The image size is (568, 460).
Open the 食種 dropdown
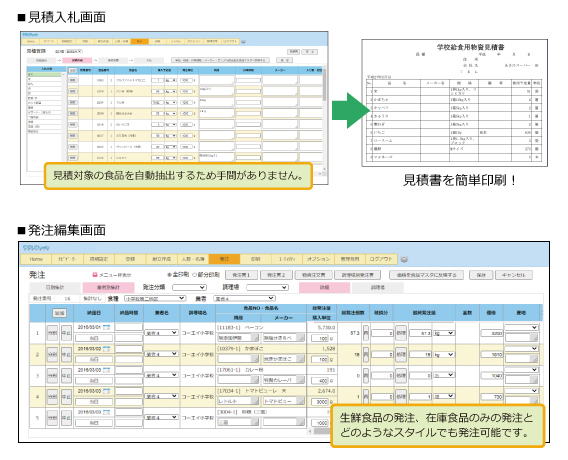click(x=155, y=298)
